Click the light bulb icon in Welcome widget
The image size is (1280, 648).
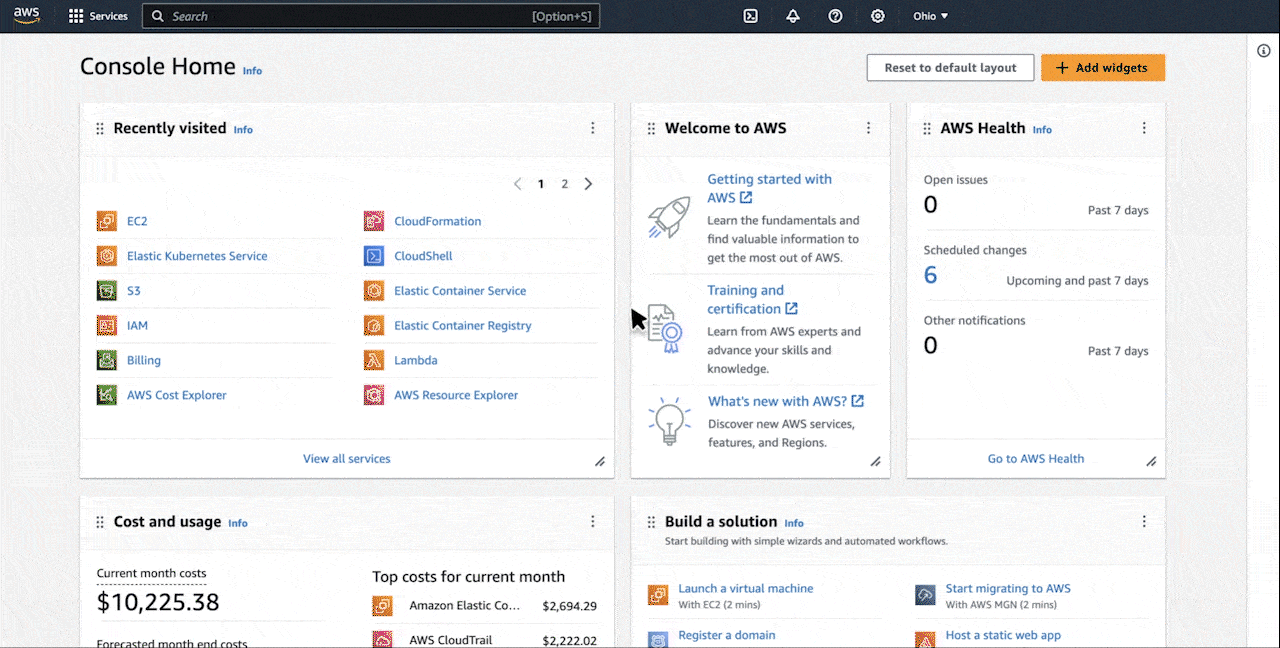click(669, 421)
